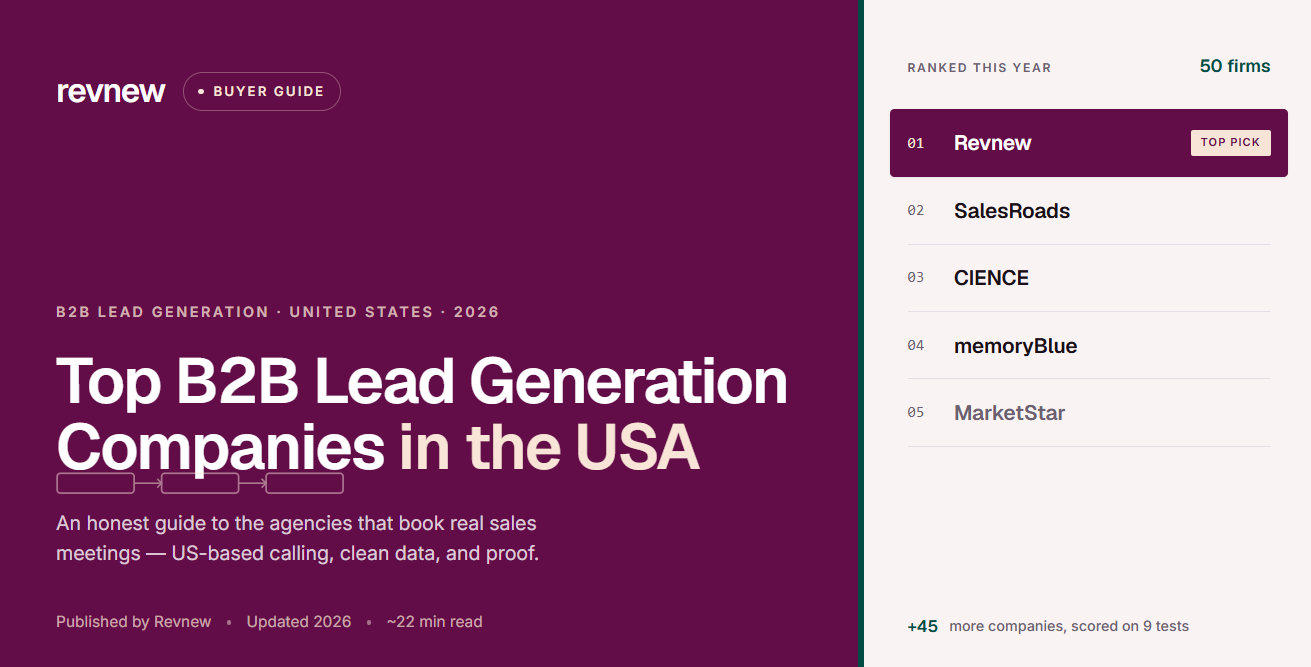Select SalesRoads in the ranking list
Viewport: 1311px width, 667px height.
[x=1012, y=211]
